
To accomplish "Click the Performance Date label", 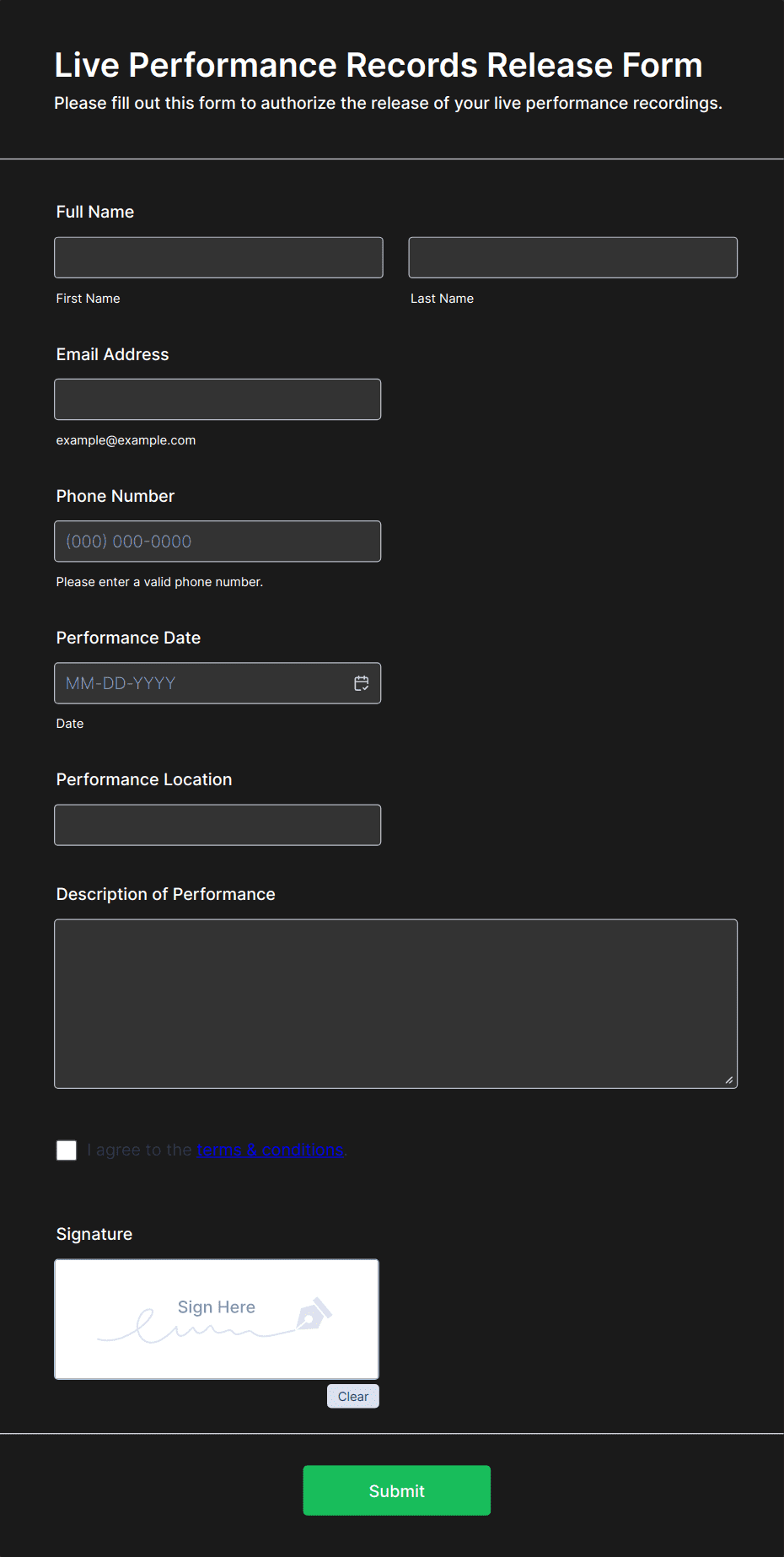I will [128, 638].
